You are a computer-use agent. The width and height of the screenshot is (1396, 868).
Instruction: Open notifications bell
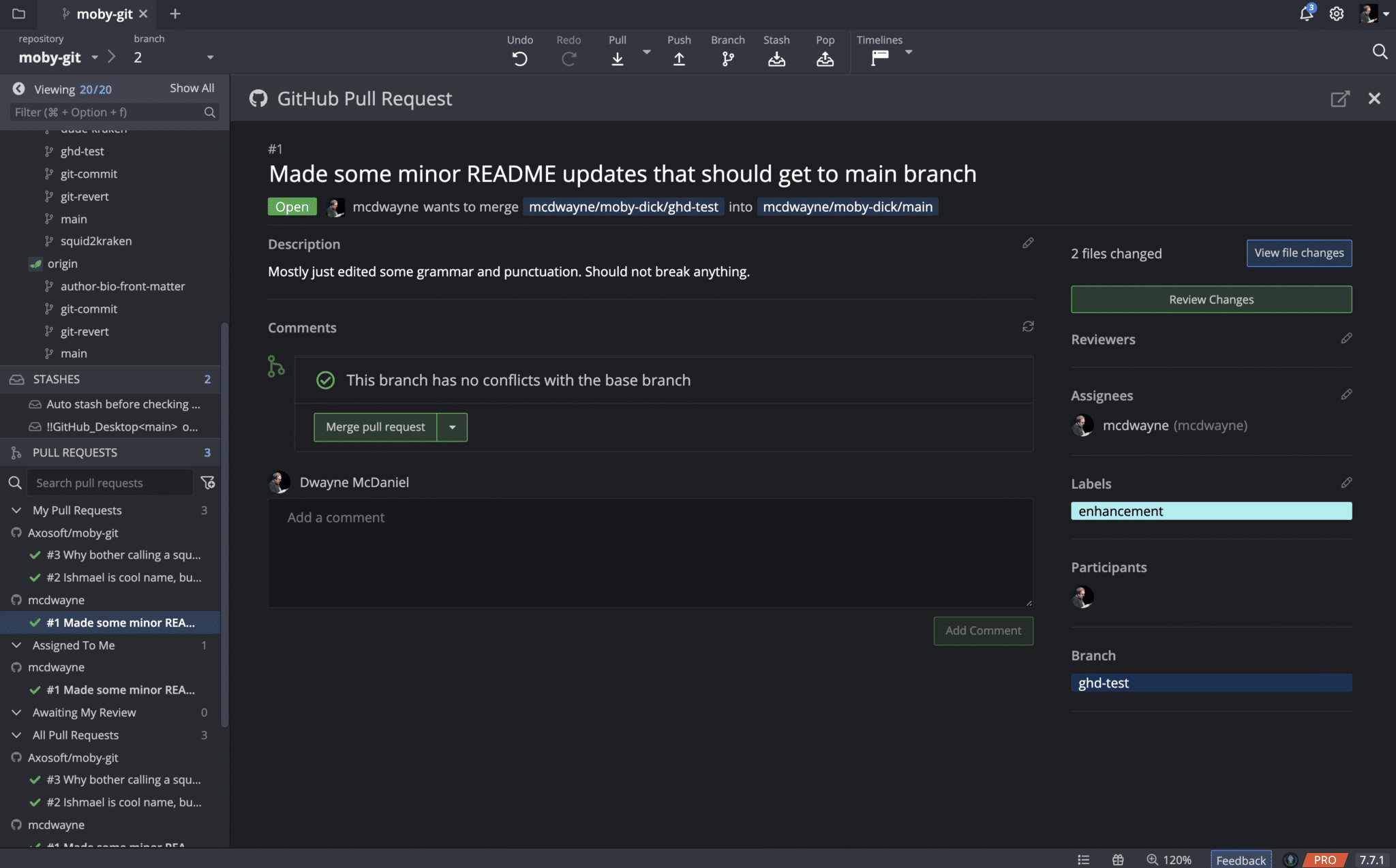(1306, 14)
